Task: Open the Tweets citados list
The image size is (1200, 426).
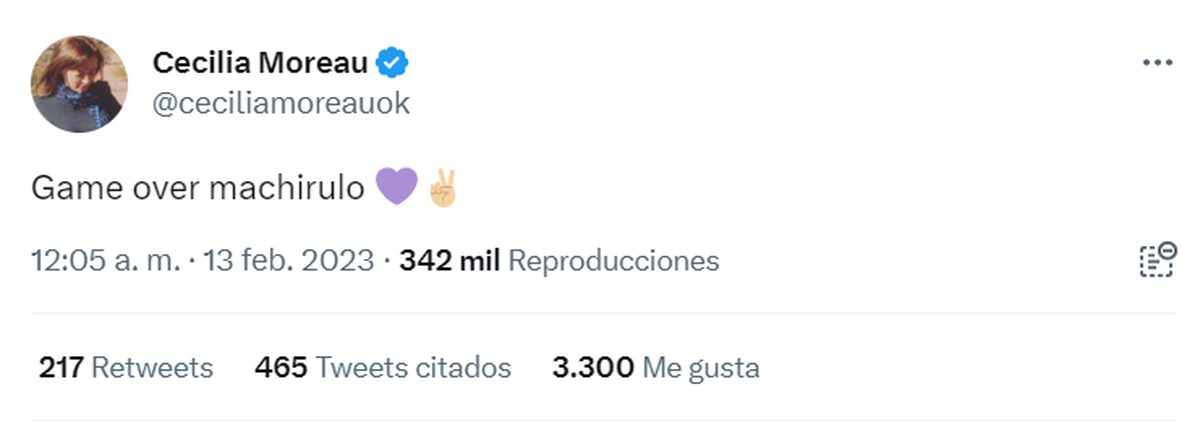Action: [413, 368]
